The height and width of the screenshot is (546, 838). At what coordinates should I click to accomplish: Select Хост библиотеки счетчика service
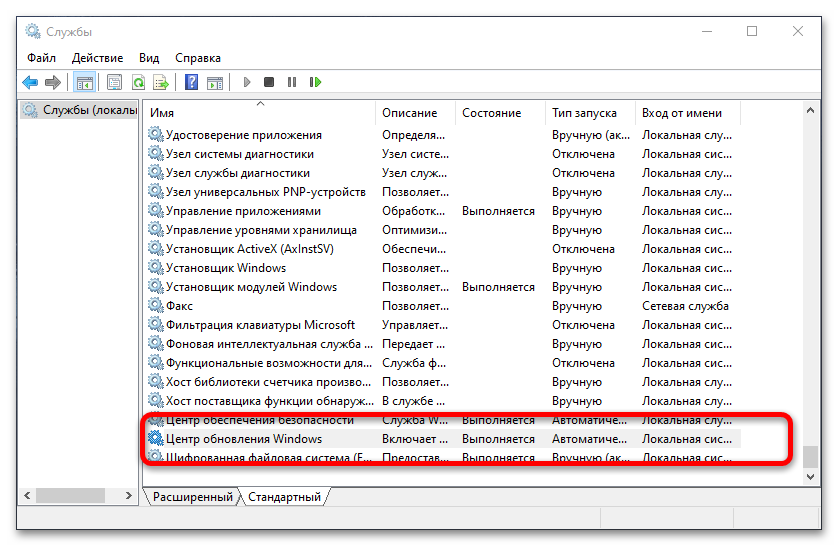tap(443, 382)
